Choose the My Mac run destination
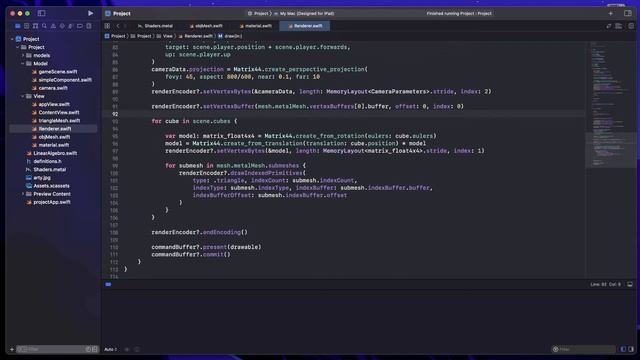The height and width of the screenshot is (360, 640). click(304, 13)
